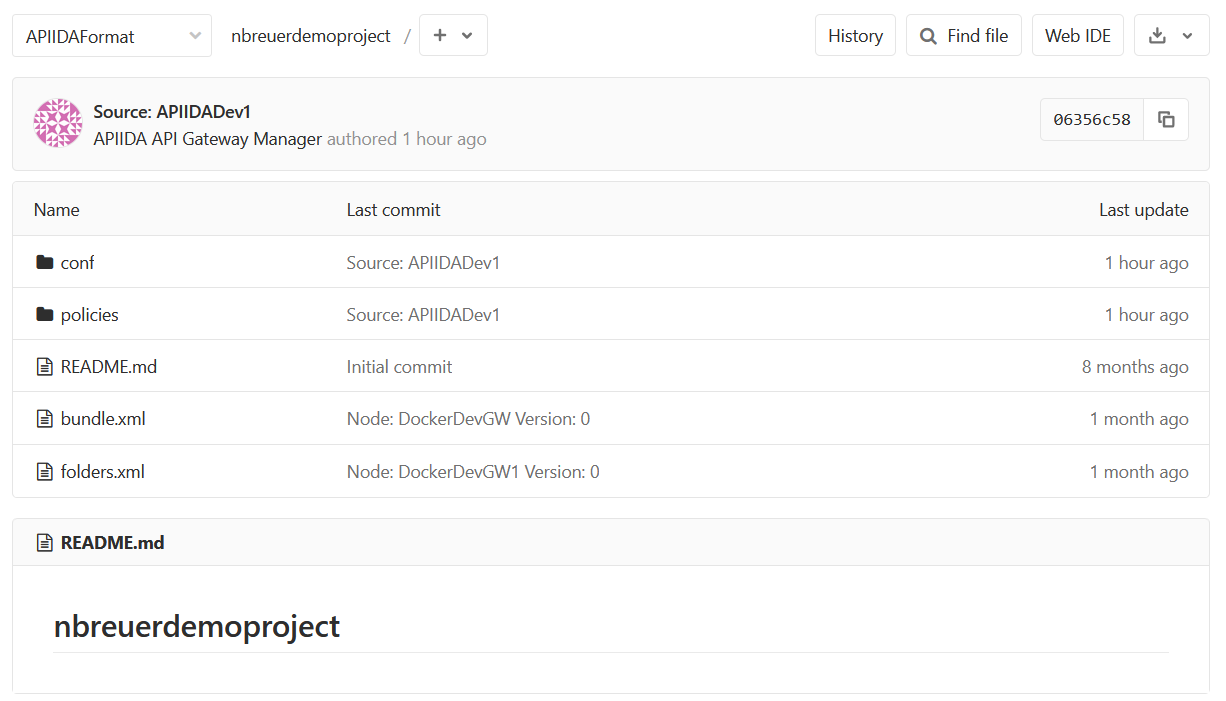Click the magnifier icon inside Find file
This screenshot has height=701, width=1226.
(927, 35)
